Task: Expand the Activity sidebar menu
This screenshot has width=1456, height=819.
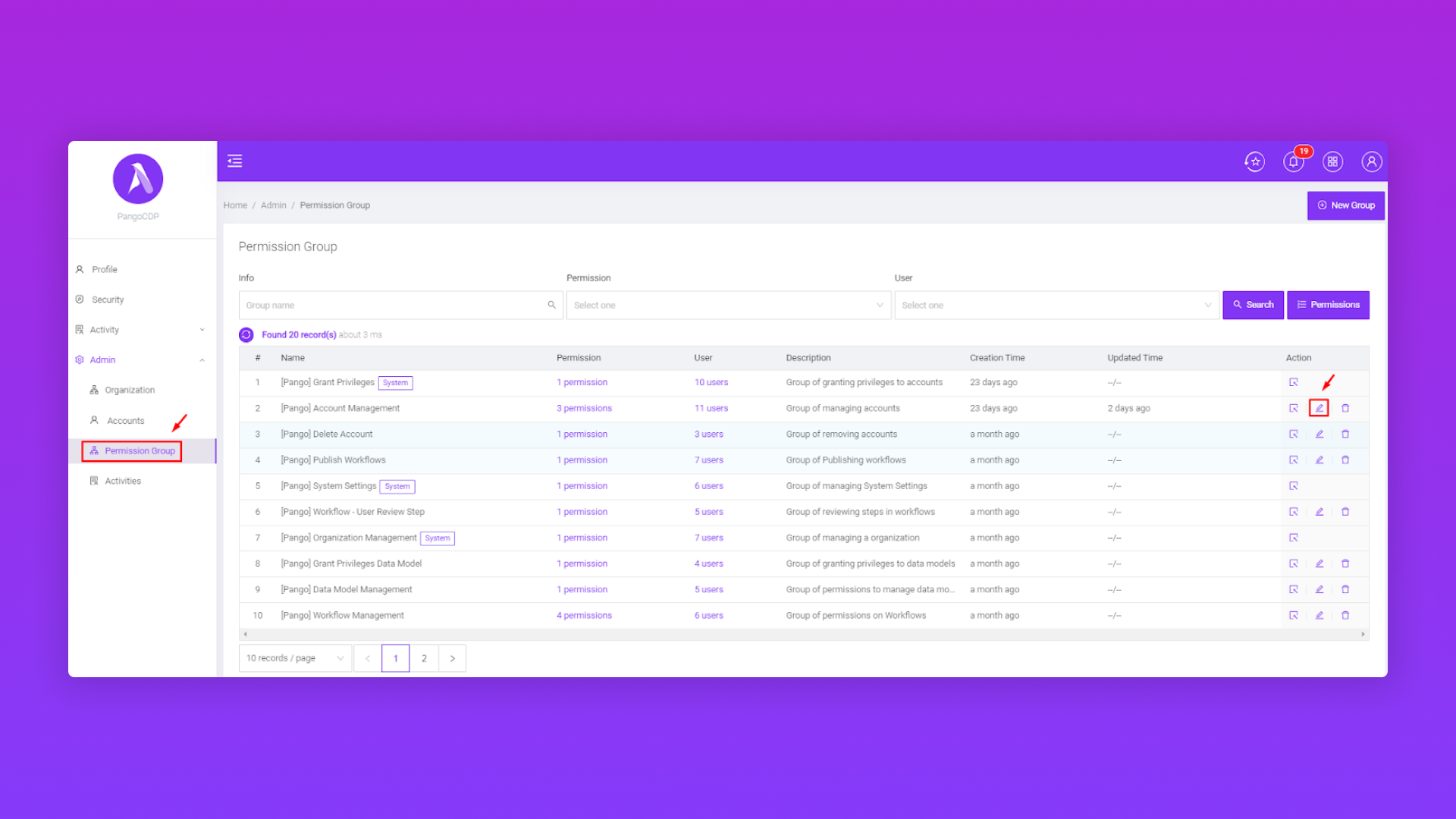Action: 141,330
